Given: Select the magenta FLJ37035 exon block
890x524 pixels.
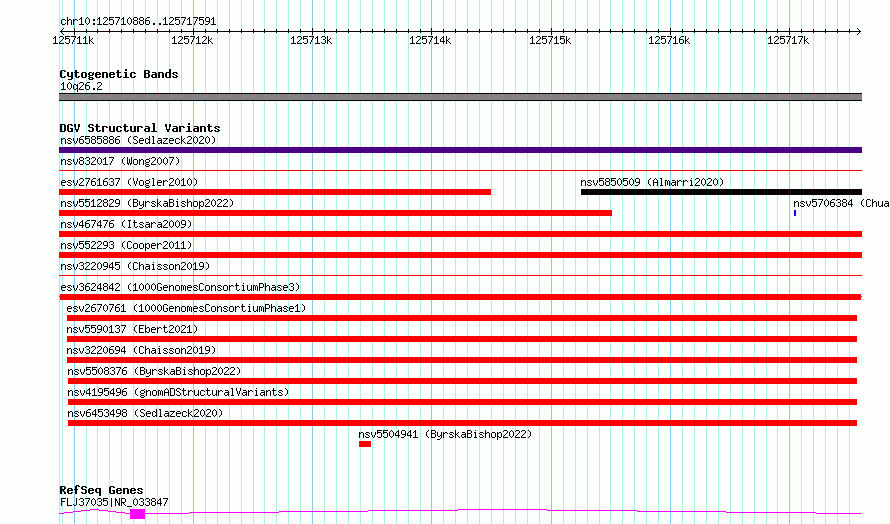Looking at the screenshot, I should [137, 514].
